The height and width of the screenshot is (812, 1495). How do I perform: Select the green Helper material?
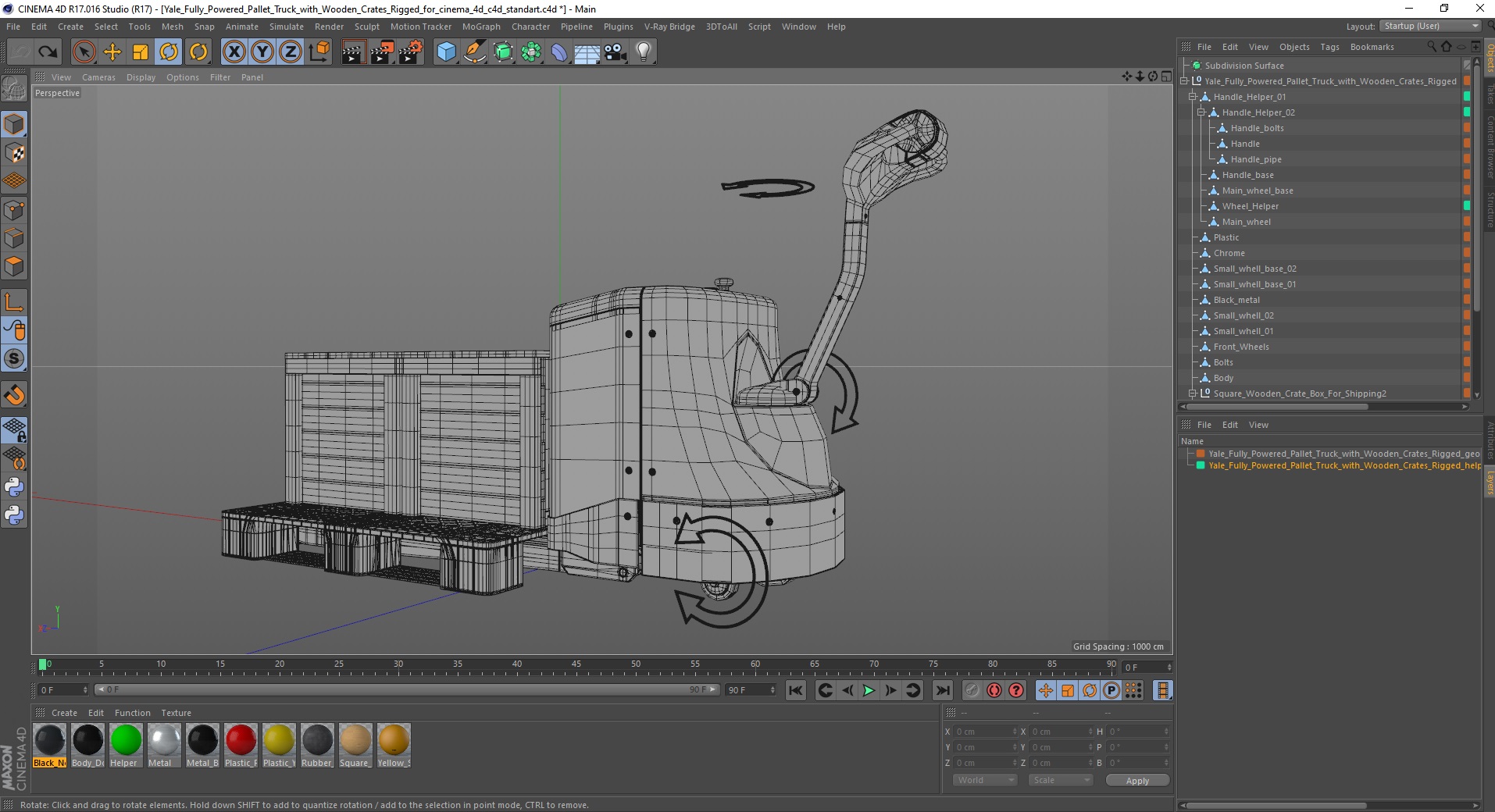pos(125,745)
